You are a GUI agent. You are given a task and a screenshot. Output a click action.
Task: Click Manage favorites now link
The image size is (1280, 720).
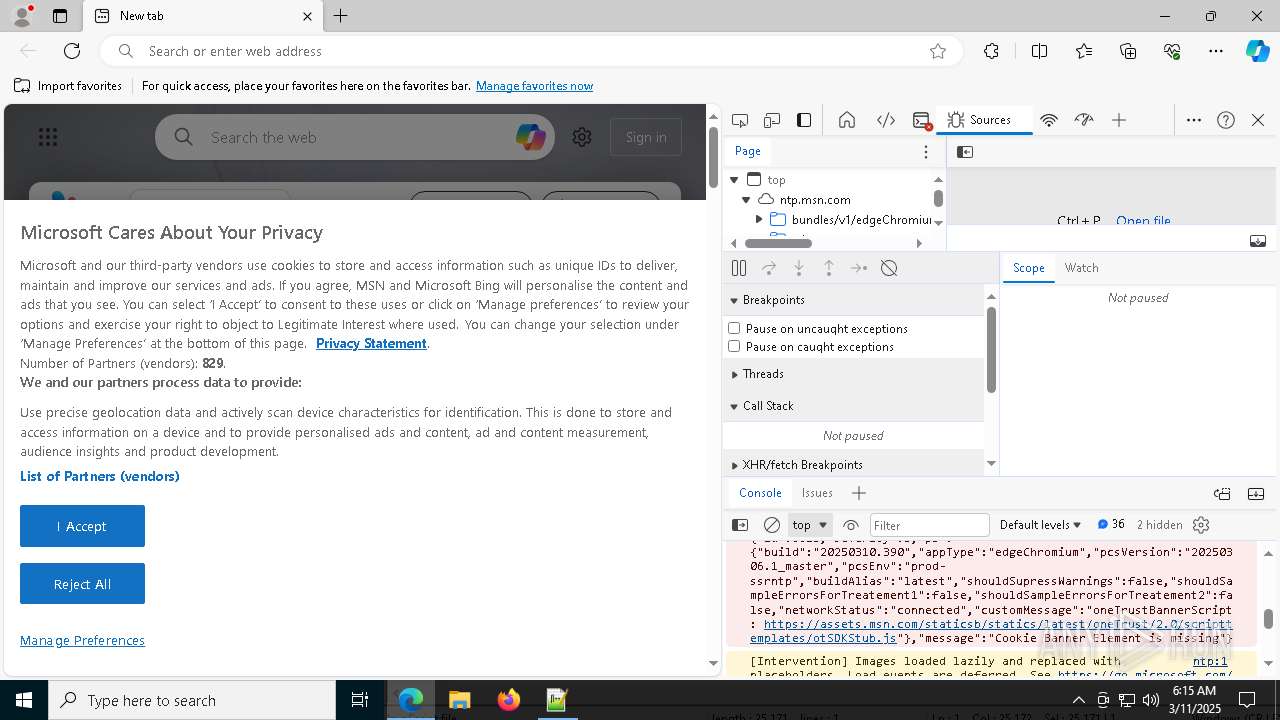pos(534,86)
